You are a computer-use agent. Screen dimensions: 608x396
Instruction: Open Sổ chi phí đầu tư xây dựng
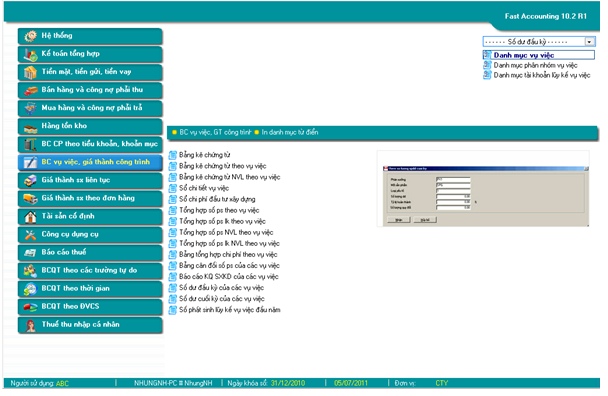pos(212,199)
